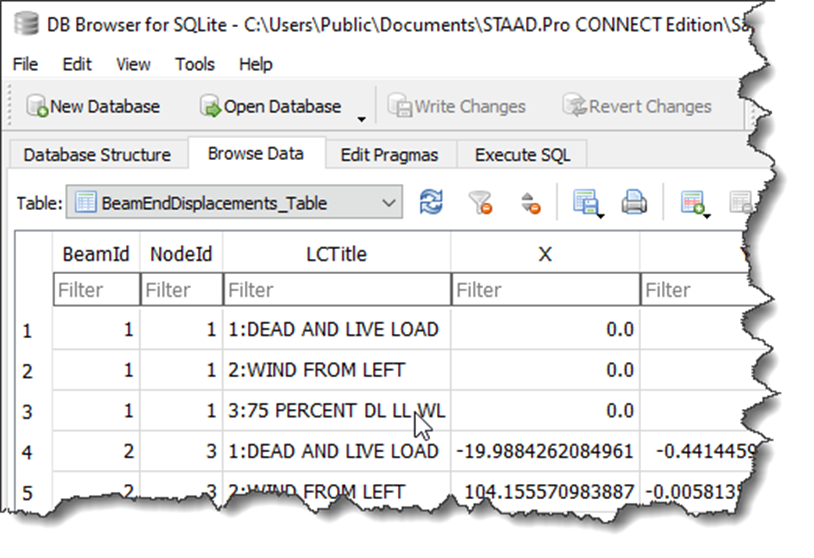Click the fifth column's Filter field
Image resolution: width=814 pixels, height=558 pixels.
click(698, 289)
